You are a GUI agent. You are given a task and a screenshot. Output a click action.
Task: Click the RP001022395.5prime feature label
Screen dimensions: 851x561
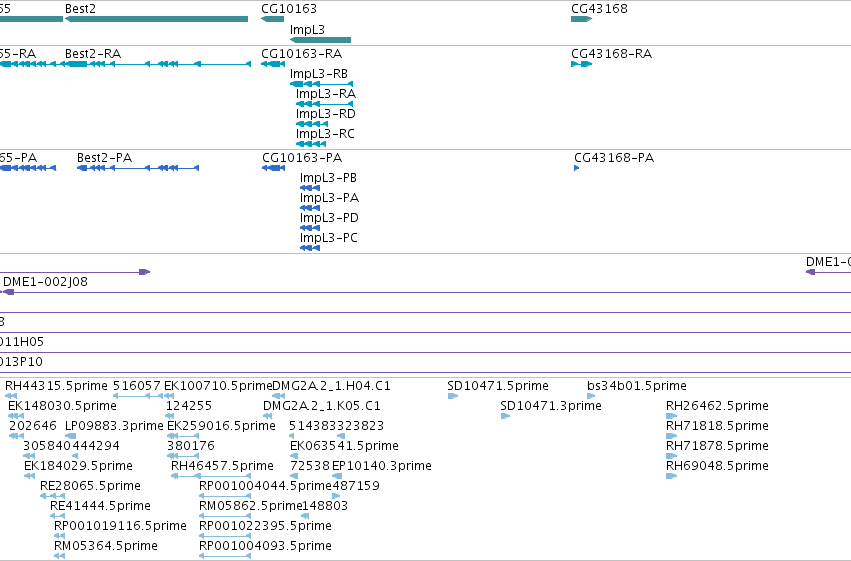[x=265, y=526]
